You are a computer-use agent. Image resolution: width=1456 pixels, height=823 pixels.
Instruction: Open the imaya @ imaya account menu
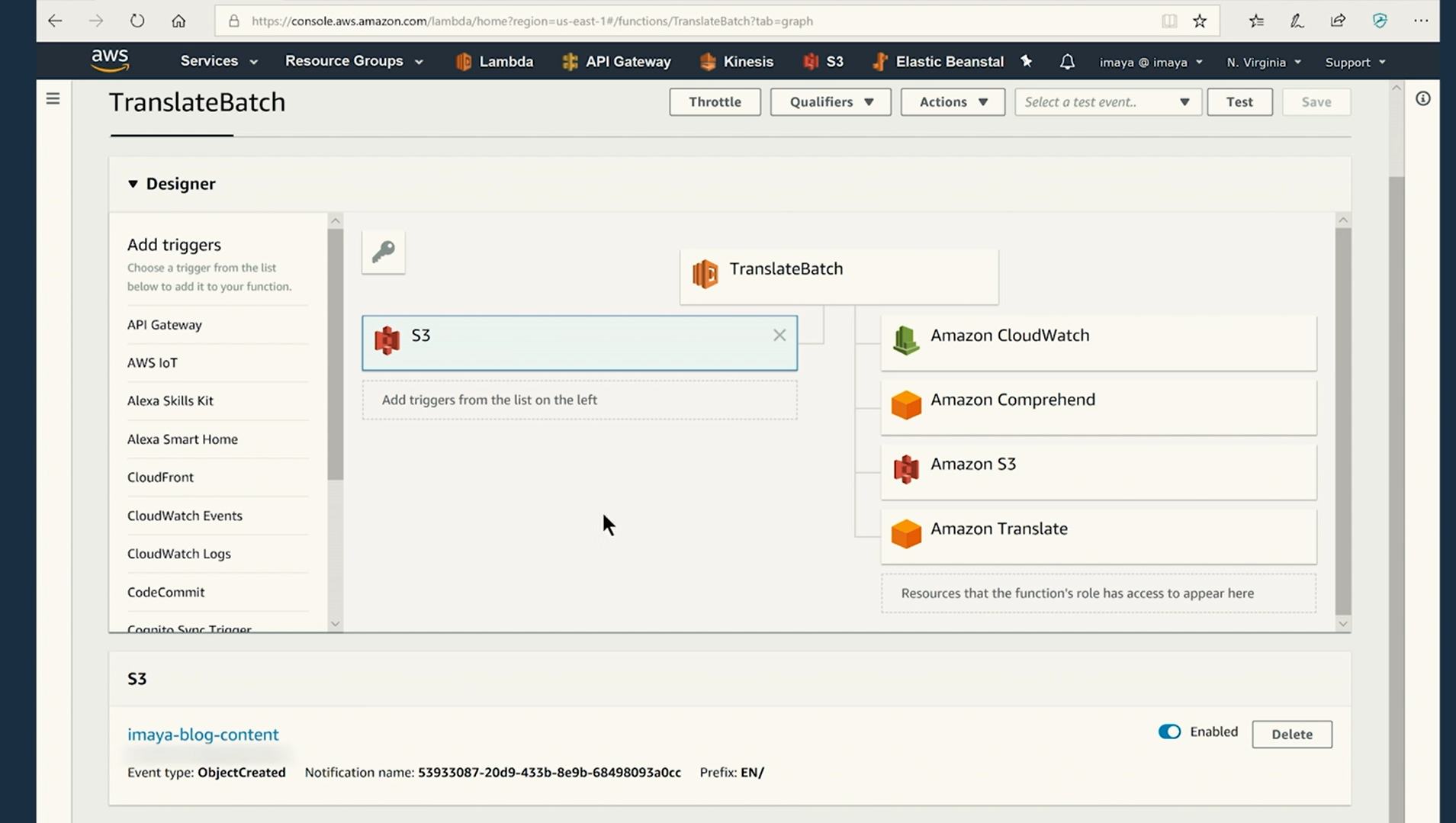tap(1151, 62)
